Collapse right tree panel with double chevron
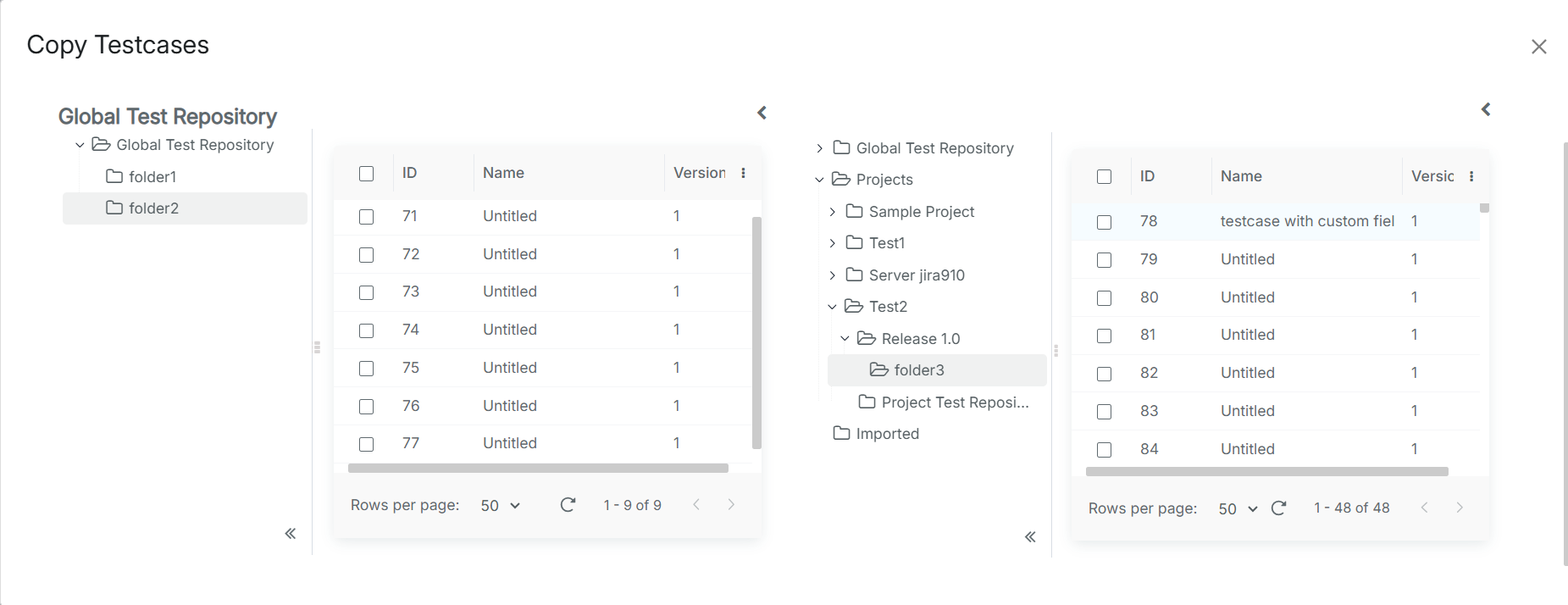 pos(1030,537)
